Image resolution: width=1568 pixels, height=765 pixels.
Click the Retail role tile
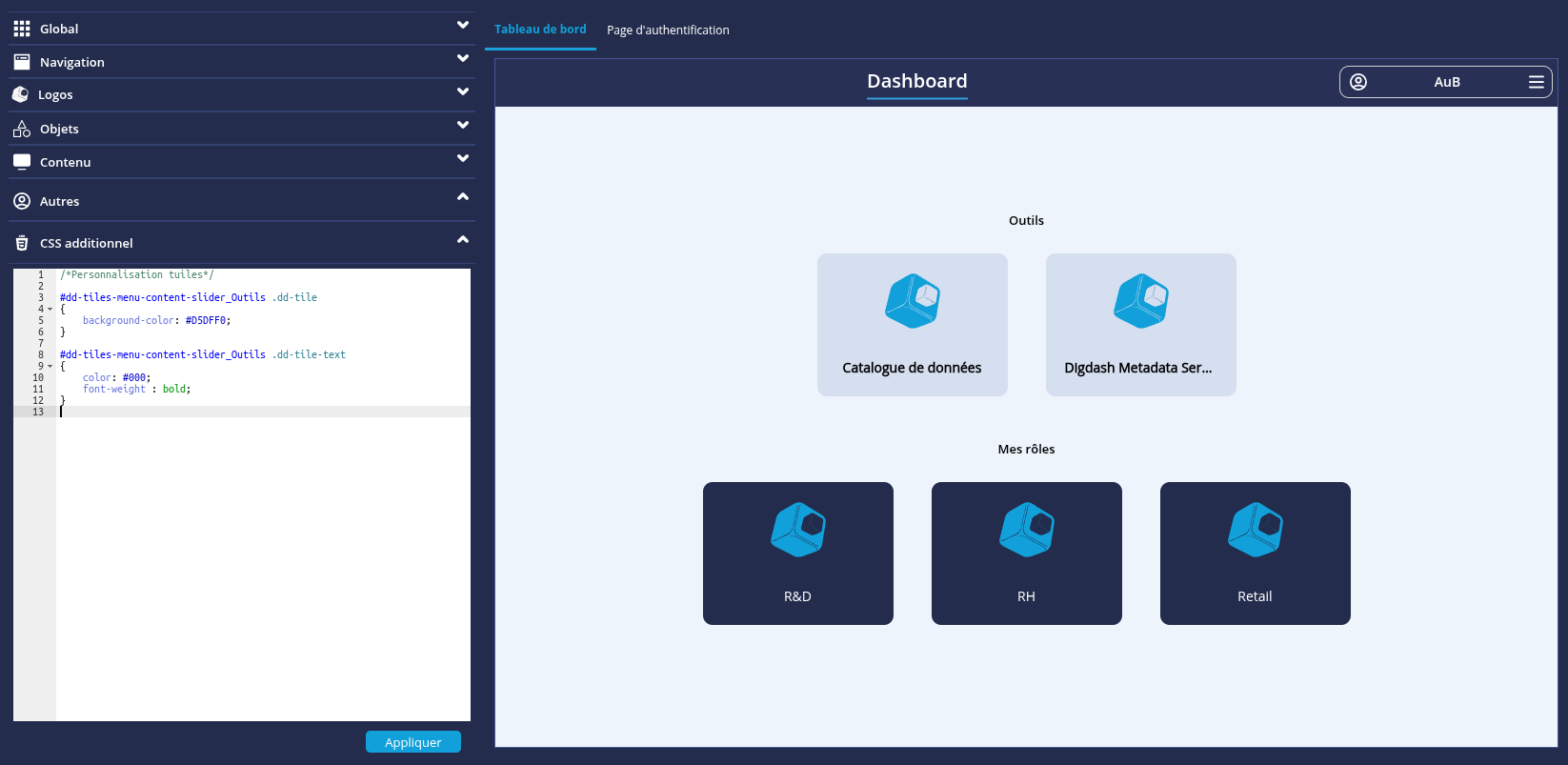point(1255,553)
